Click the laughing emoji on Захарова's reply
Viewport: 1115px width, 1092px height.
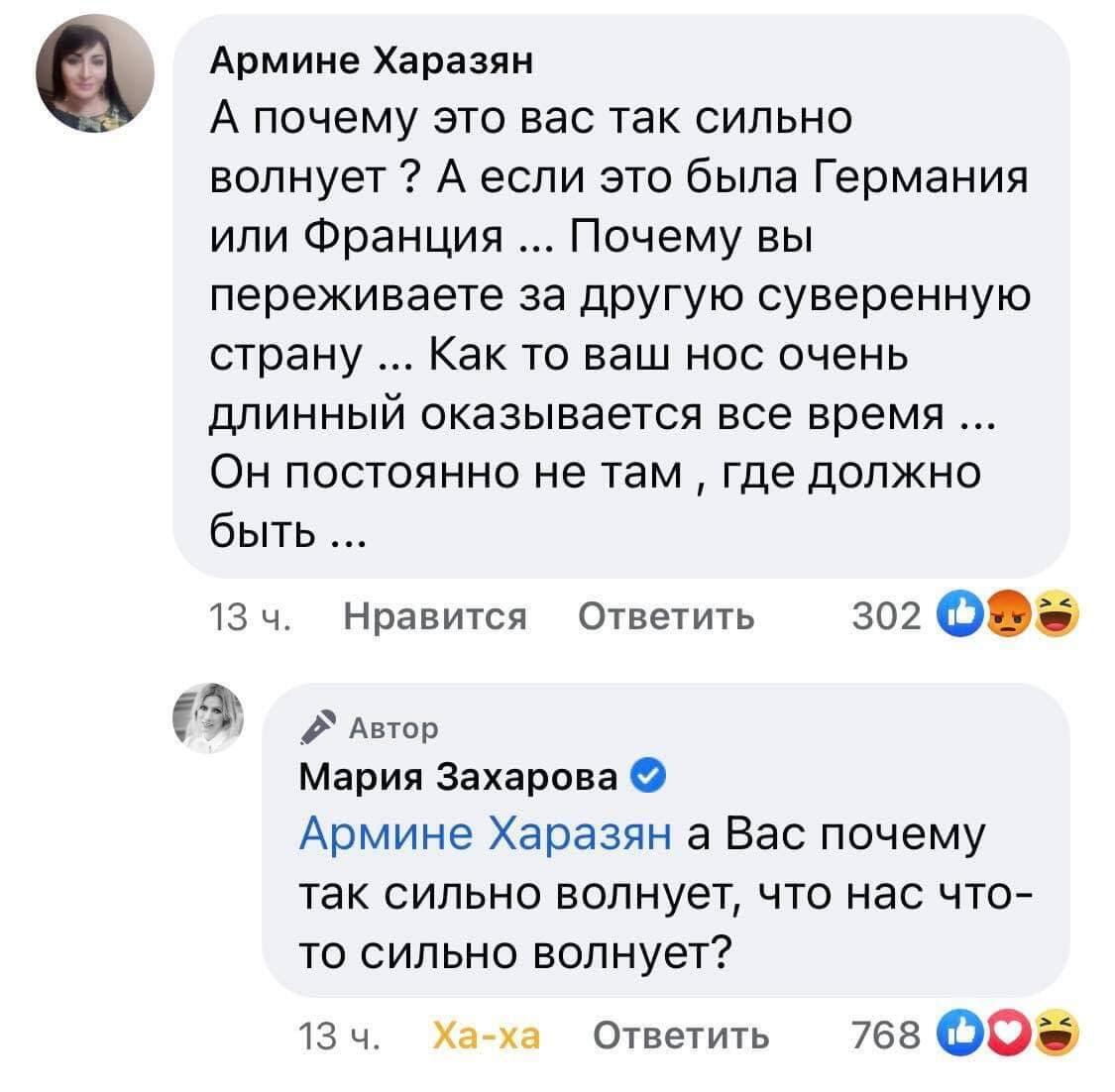[1056, 1033]
